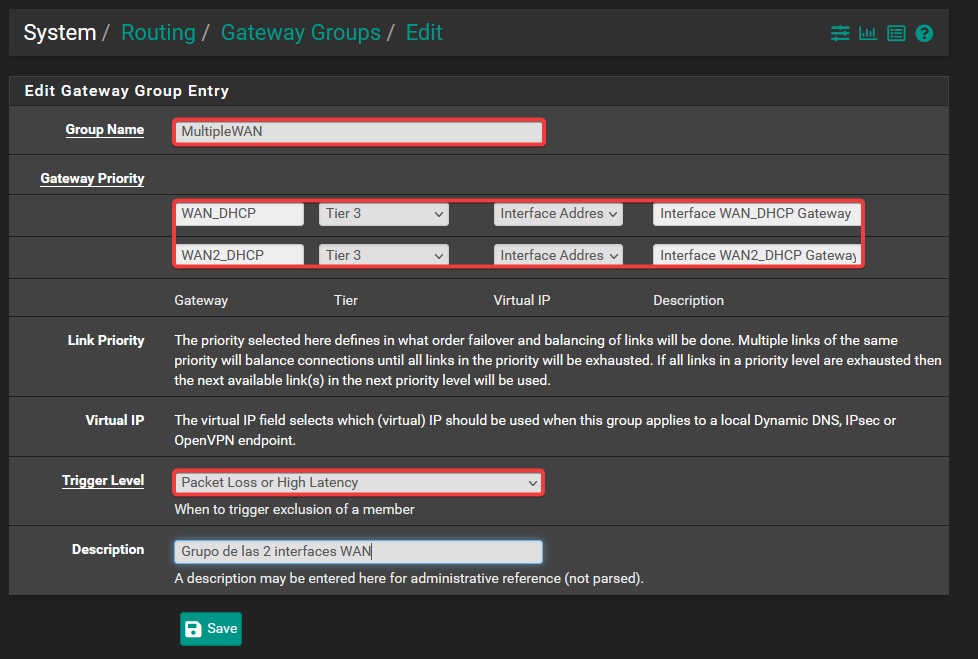The image size is (978, 659).
Task: Click the Interface WAN_DHCP Gateway description field
Action: point(756,213)
